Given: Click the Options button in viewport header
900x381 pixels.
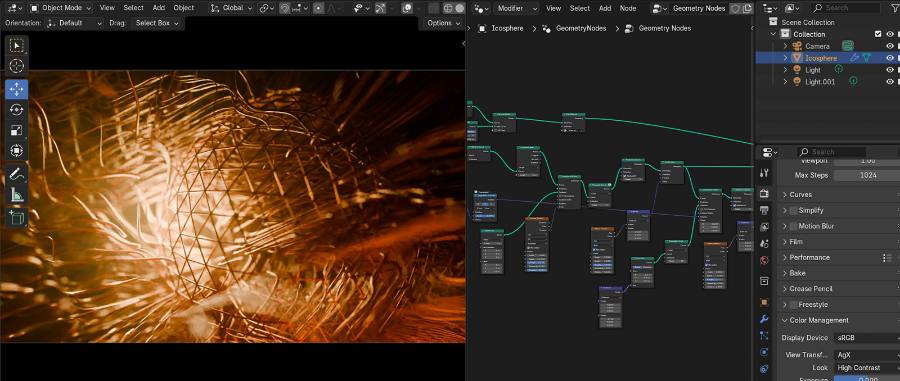Looking at the screenshot, I should pyautogui.click(x=443, y=23).
